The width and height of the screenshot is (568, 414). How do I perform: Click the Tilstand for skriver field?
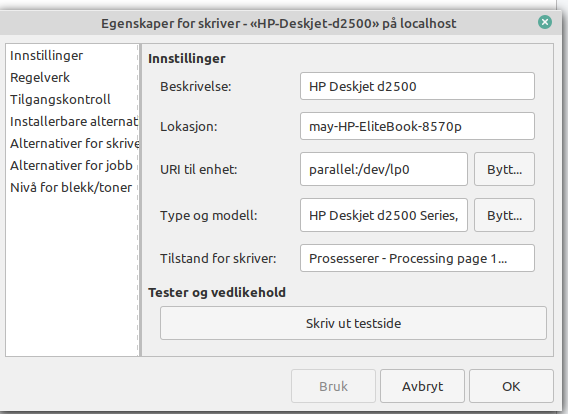tap(417, 258)
